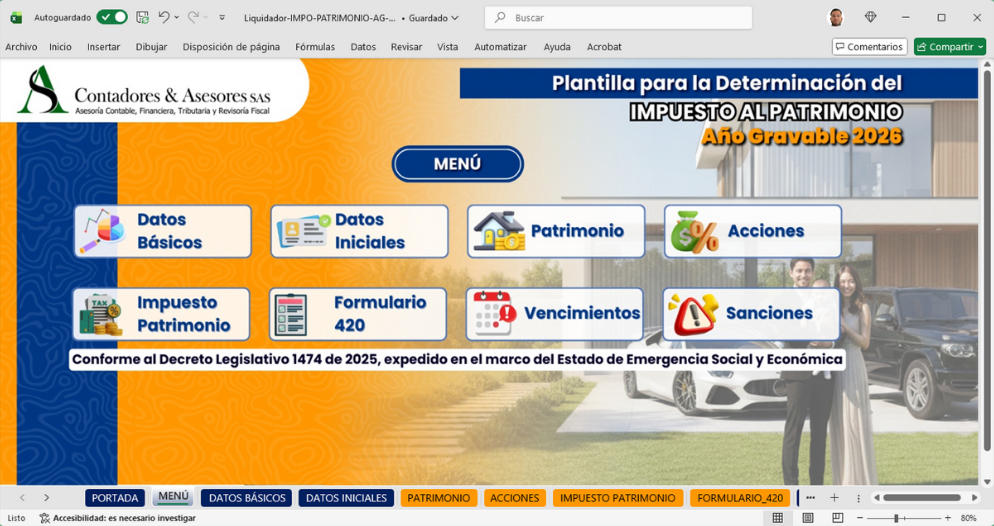Click the pie chart Datos Básicos icon

pyautogui.click(x=101, y=231)
